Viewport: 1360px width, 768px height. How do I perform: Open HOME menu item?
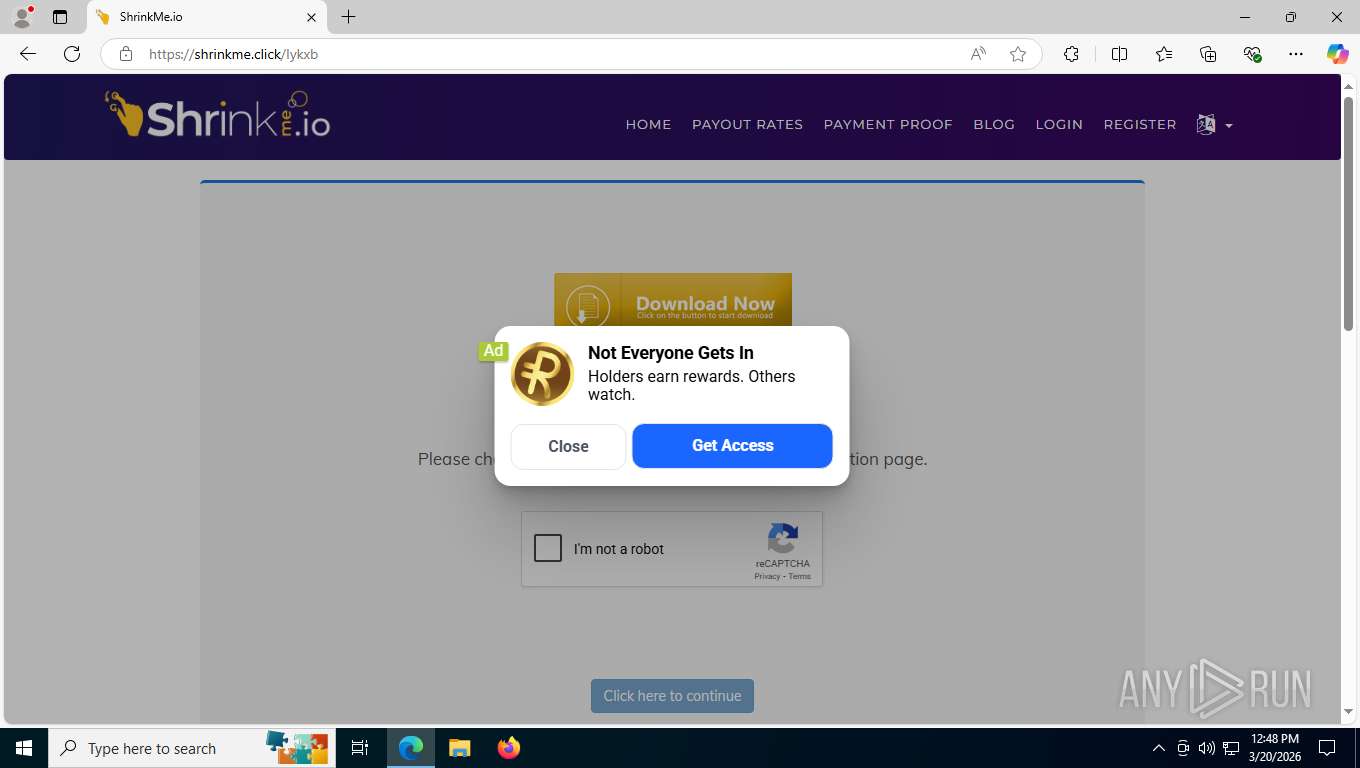[648, 125]
